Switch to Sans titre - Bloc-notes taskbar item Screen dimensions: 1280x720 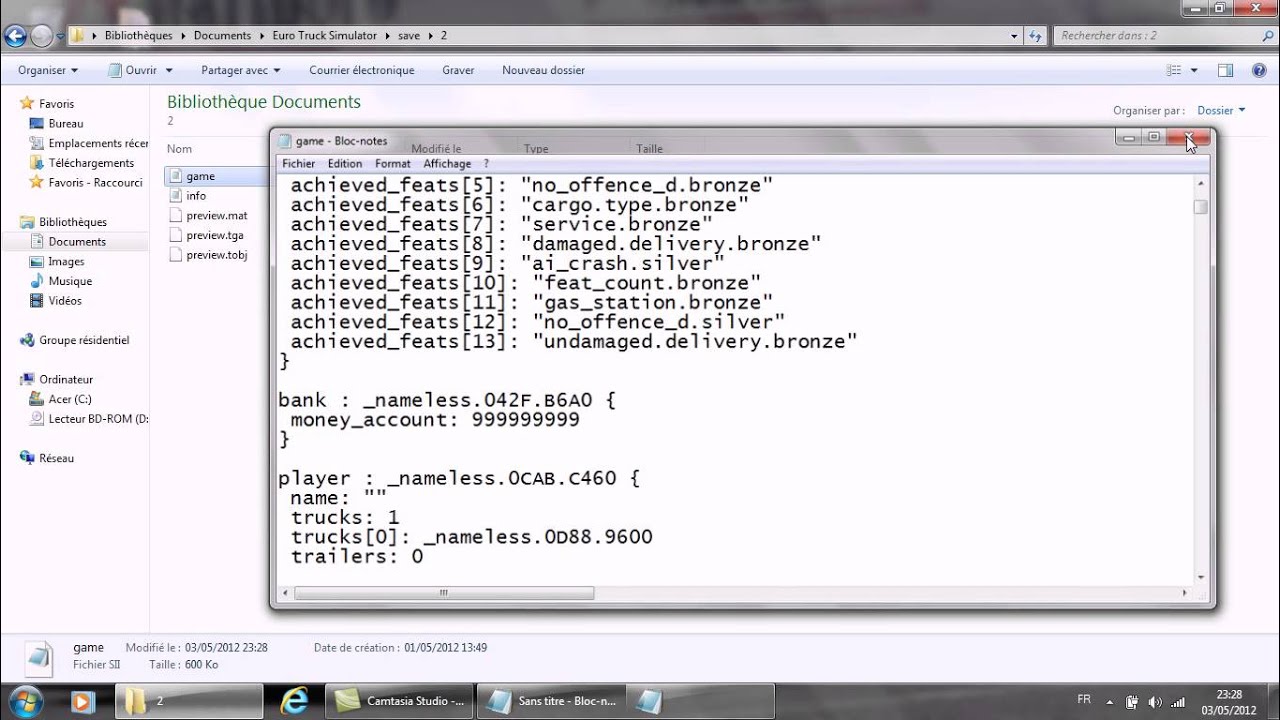coord(553,701)
